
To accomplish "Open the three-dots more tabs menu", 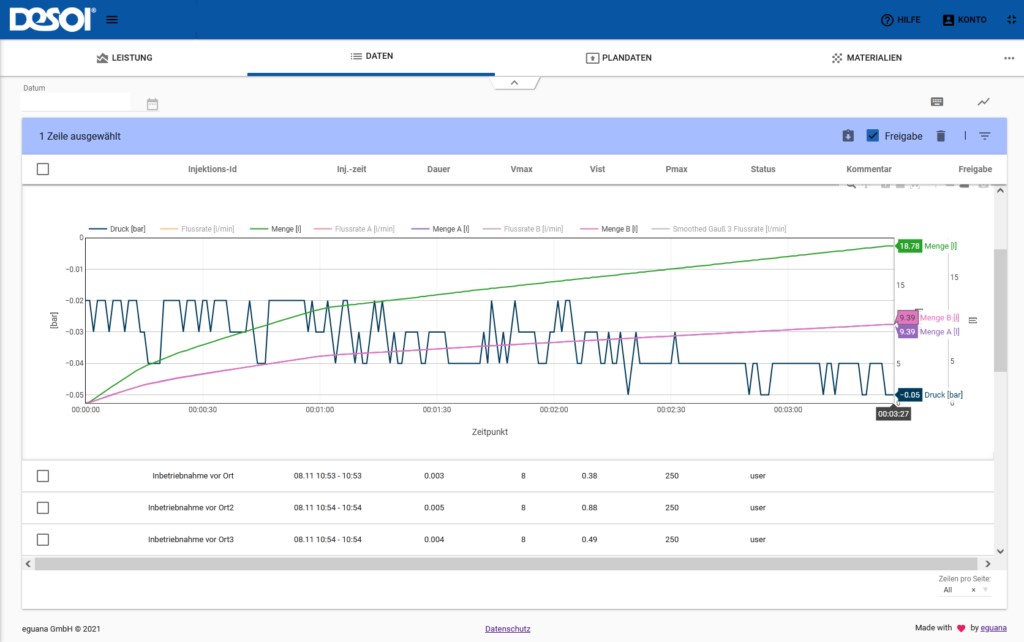I will pyautogui.click(x=1009, y=58).
